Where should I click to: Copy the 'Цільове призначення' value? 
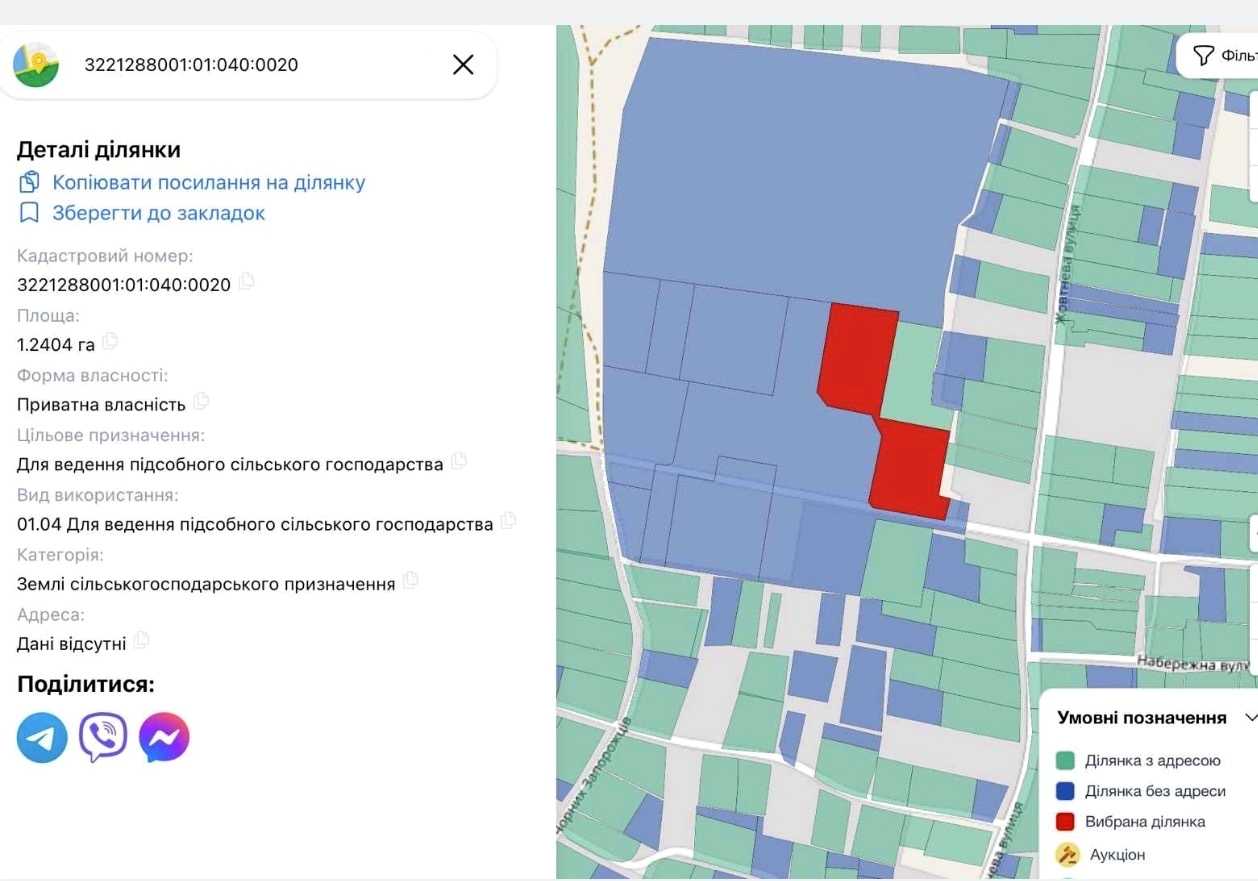click(459, 462)
